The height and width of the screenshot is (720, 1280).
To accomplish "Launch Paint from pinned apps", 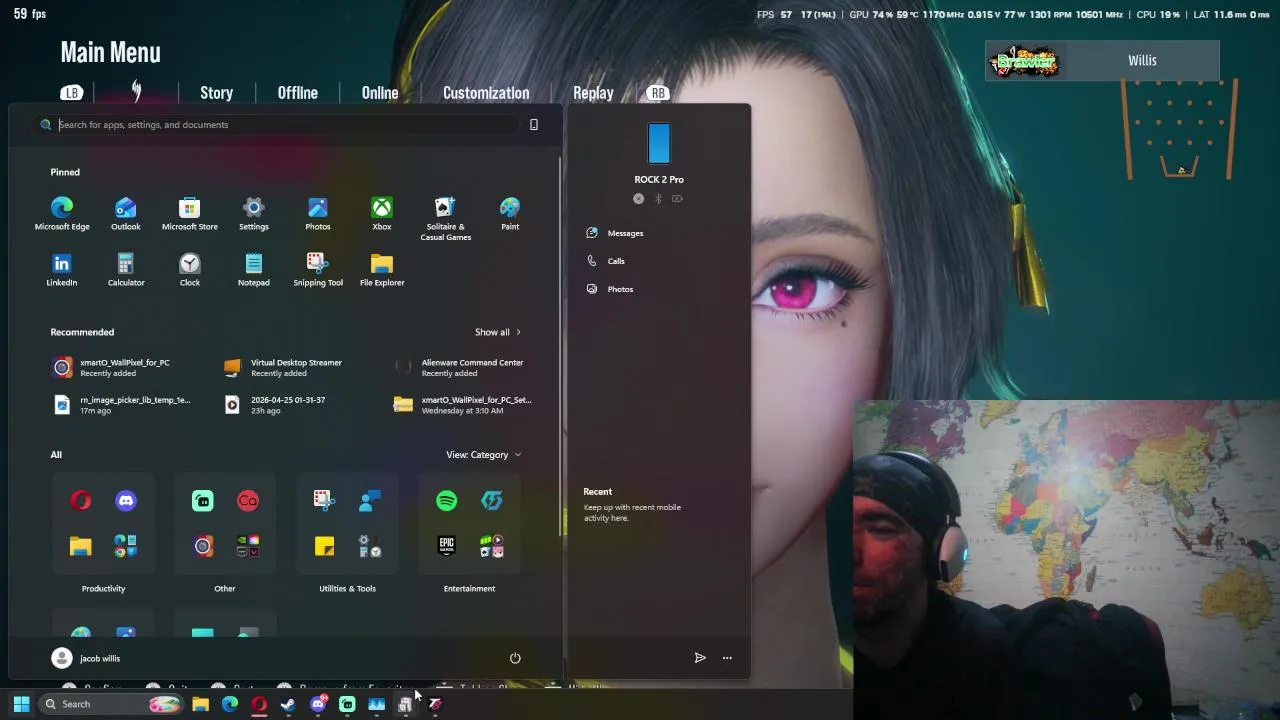I will click(x=510, y=214).
